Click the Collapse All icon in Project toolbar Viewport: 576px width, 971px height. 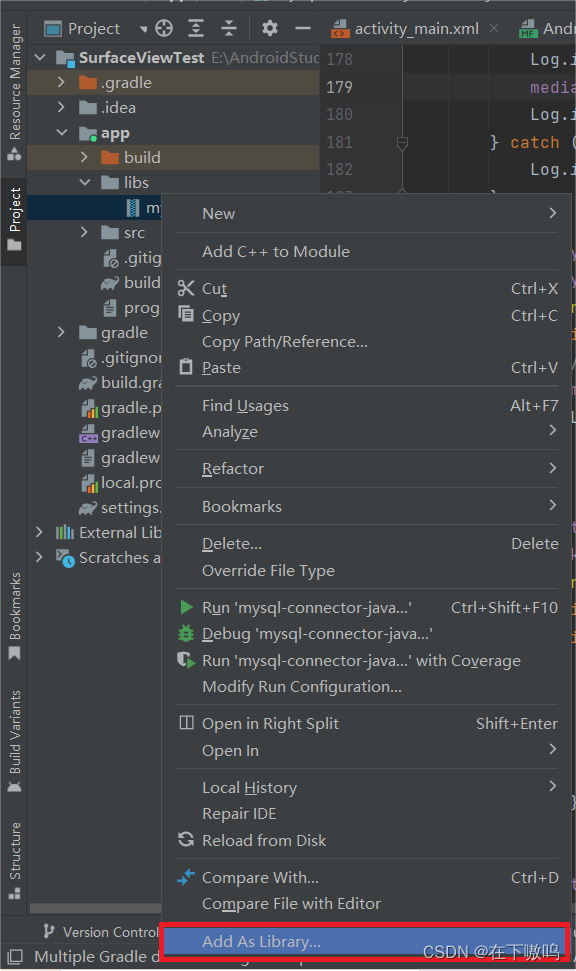229,28
